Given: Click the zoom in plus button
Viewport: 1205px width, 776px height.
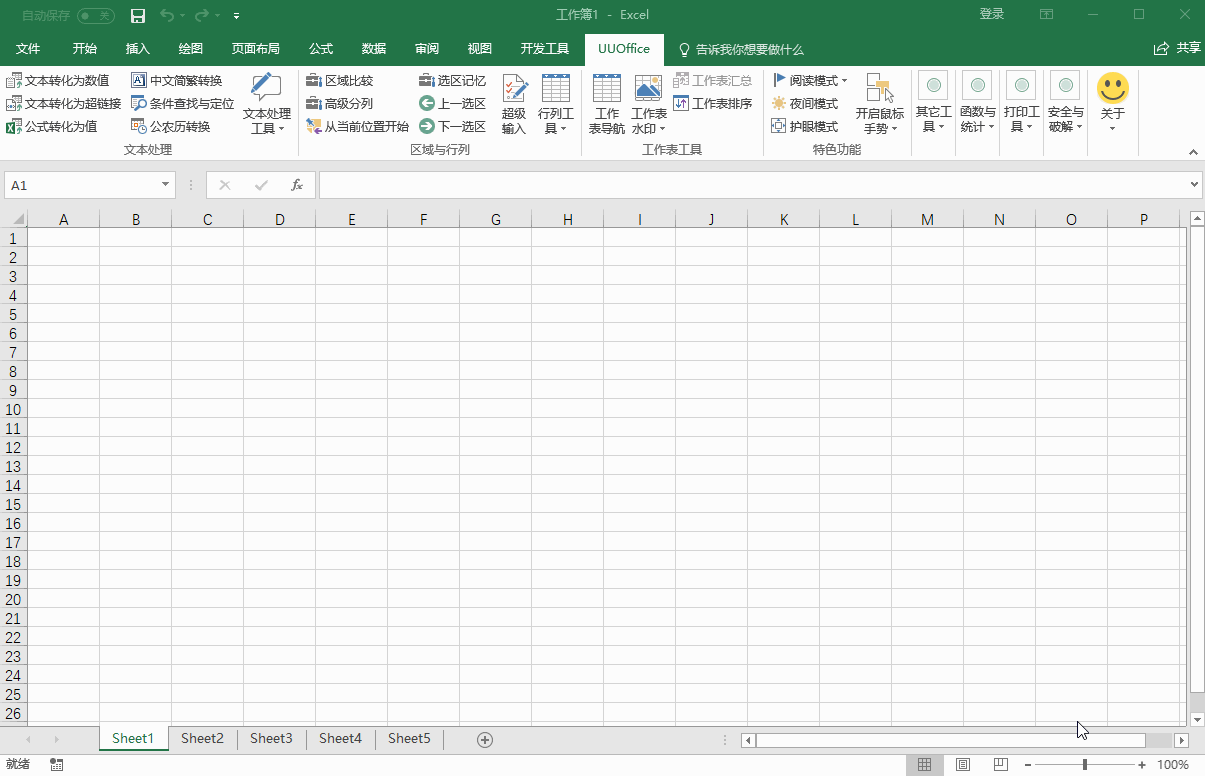Looking at the screenshot, I should point(1142,765).
